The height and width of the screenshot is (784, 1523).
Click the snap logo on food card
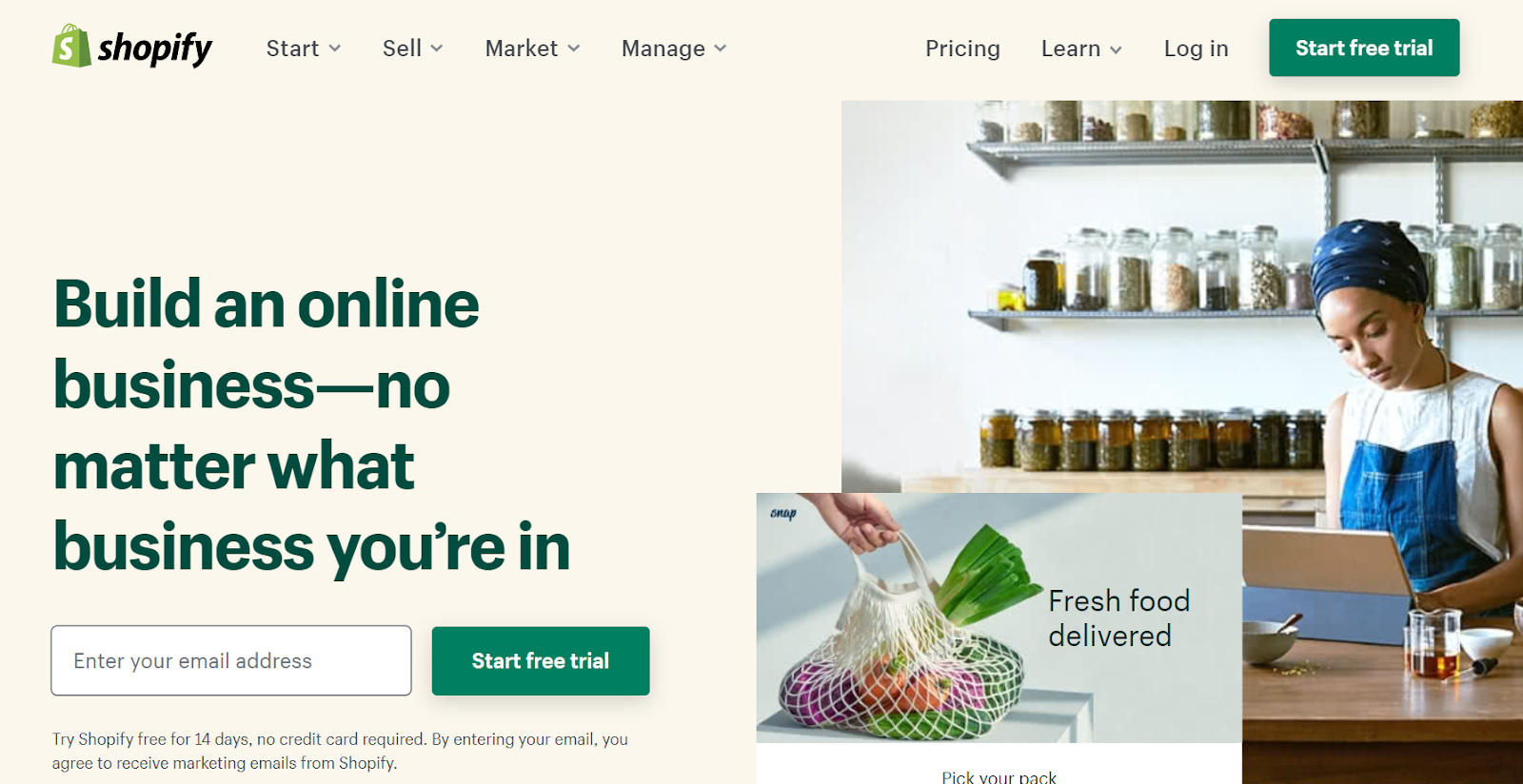coord(782,513)
